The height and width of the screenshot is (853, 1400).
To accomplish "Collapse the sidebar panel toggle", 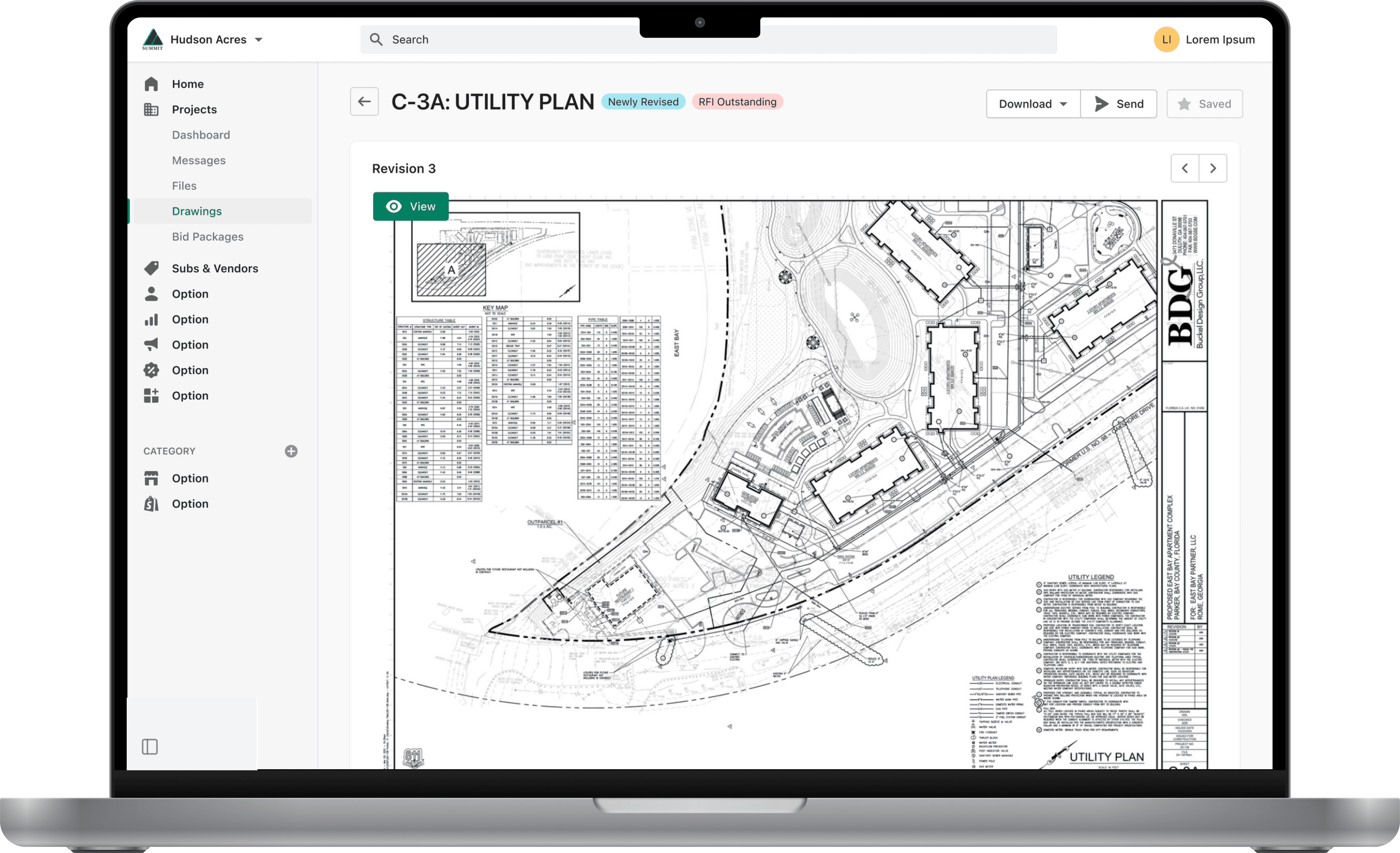I will coord(150,747).
